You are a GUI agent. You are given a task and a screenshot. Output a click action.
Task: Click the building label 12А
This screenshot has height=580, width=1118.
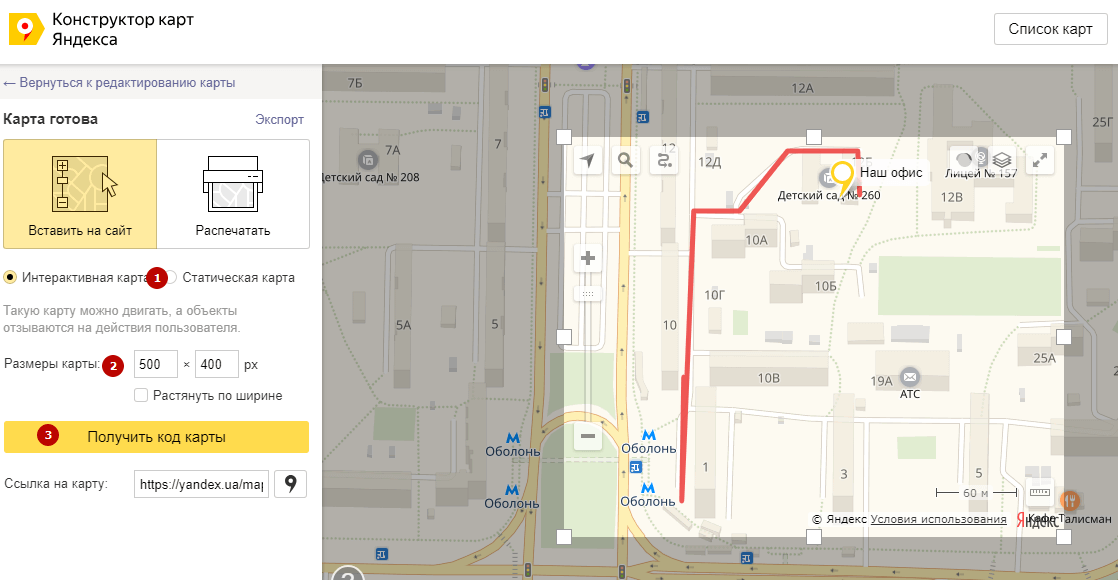click(803, 88)
